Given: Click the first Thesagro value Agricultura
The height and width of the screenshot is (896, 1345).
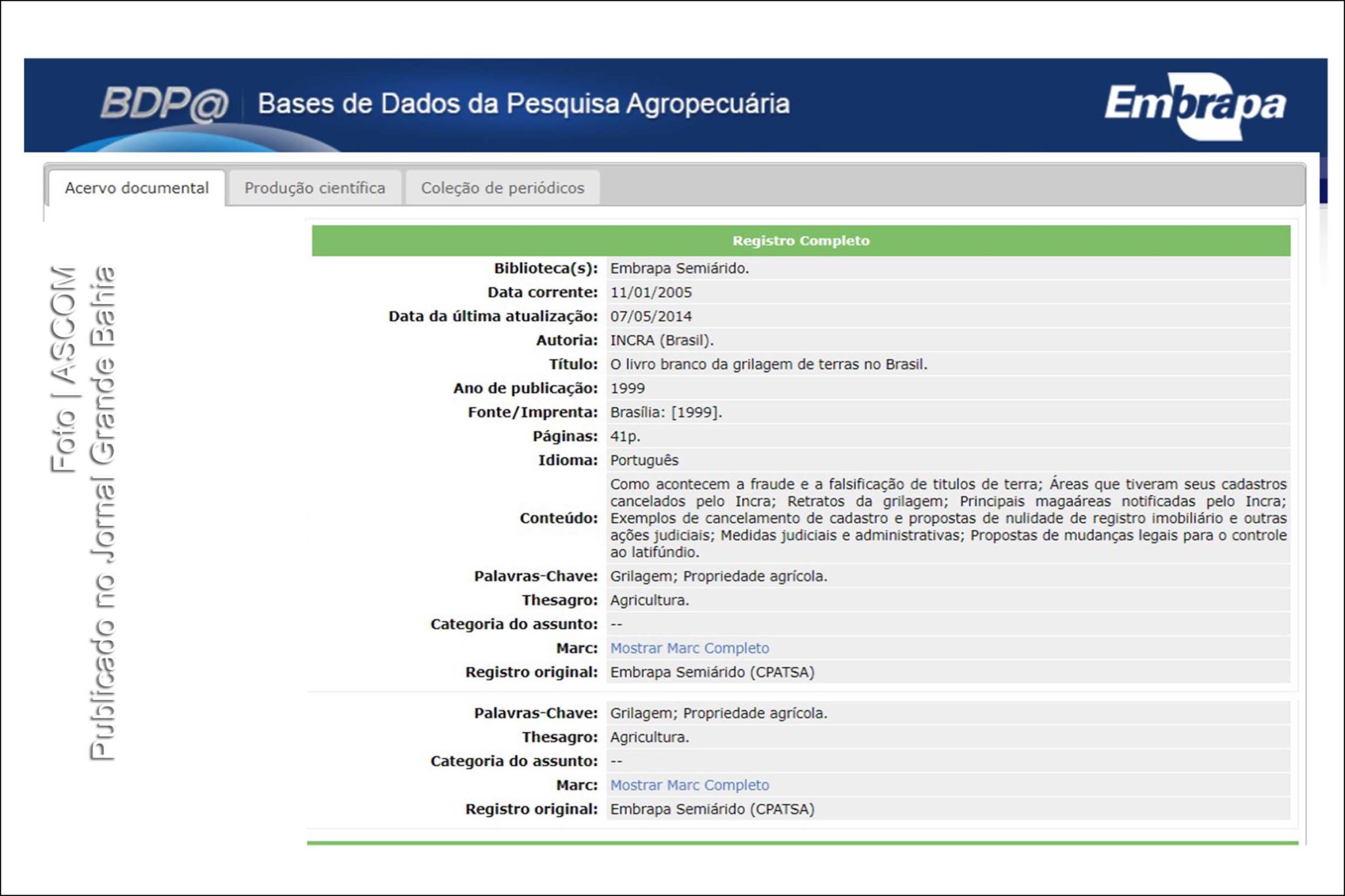Looking at the screenshot, I should point(649,601).
